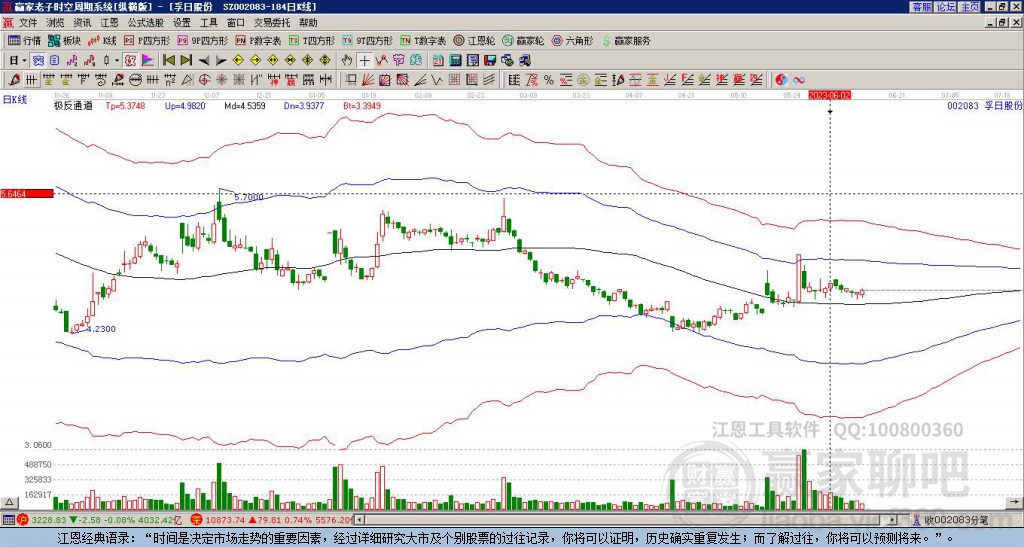Viewport: 1024px width, 548px height.
Task: Open the calculator icon
Action: tap(455, 61)
